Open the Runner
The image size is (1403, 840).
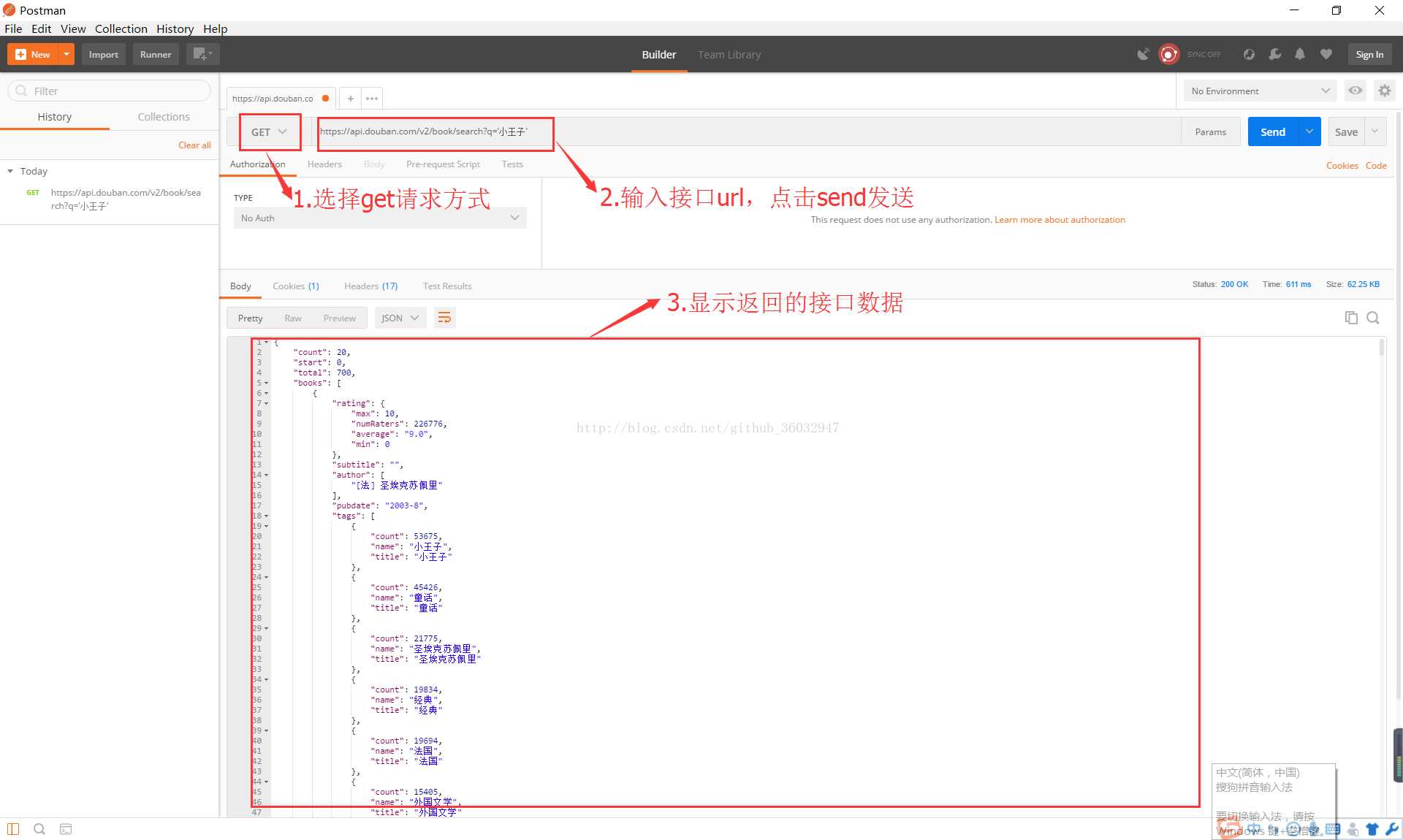tap(156, 54)
